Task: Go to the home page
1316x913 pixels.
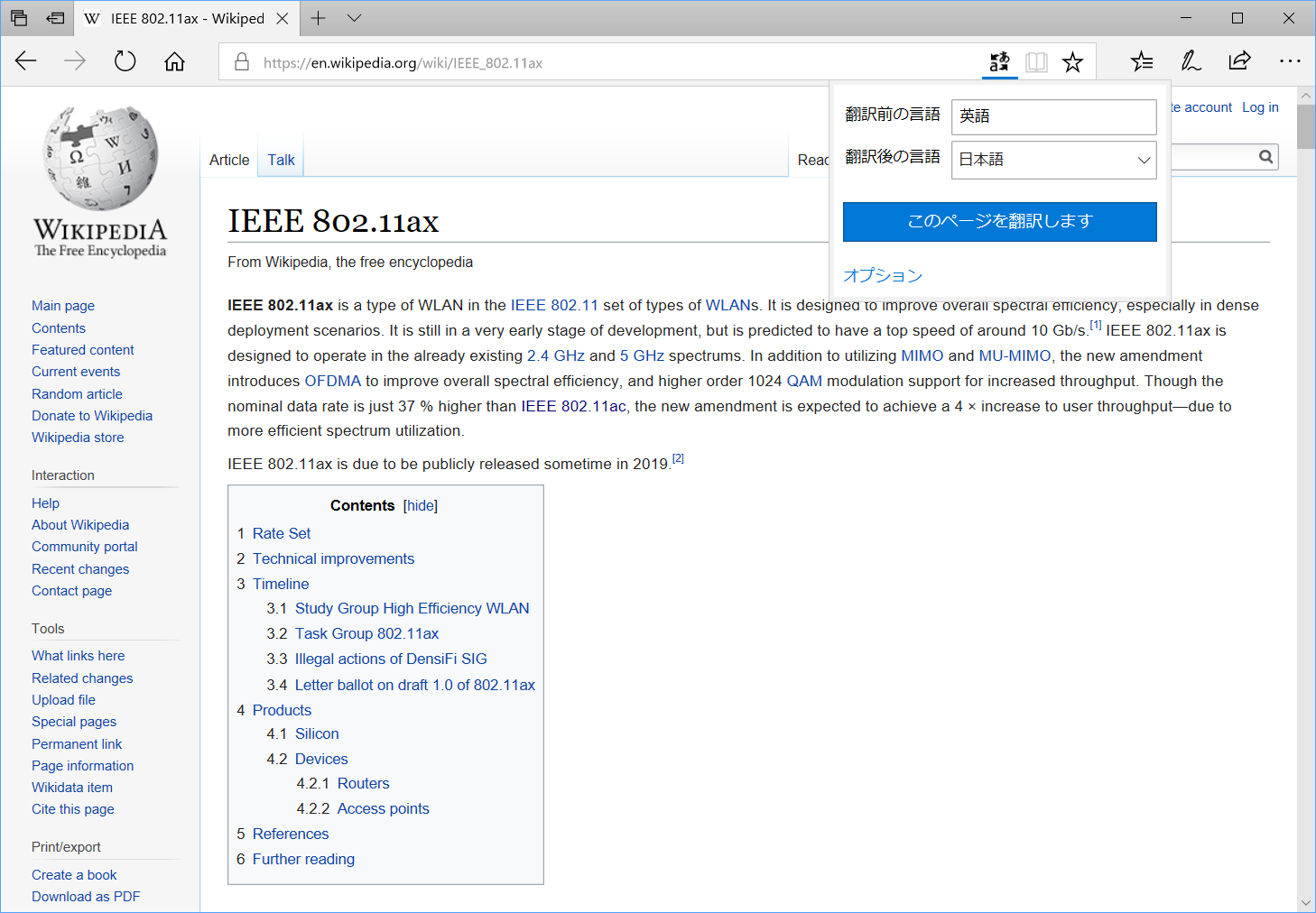Action: pyautogui.click(x=174, y=61)
